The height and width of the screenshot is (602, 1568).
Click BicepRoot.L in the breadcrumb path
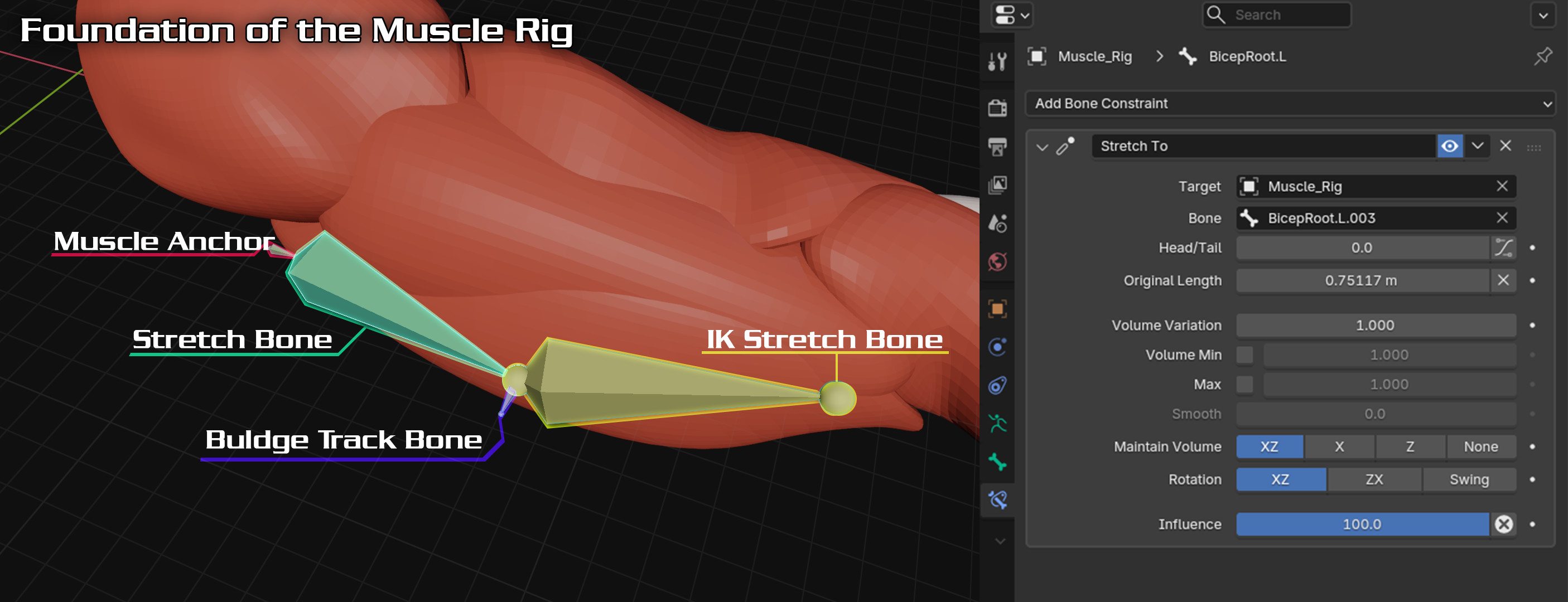pos(1248,56)
